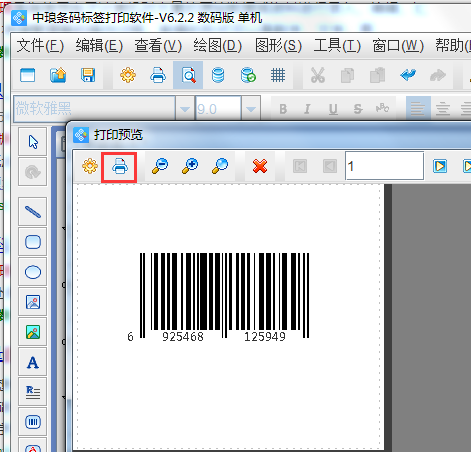Click the print icon in the print preview toolbar
The width and height of the screenshot is (471, 452).
119,166
